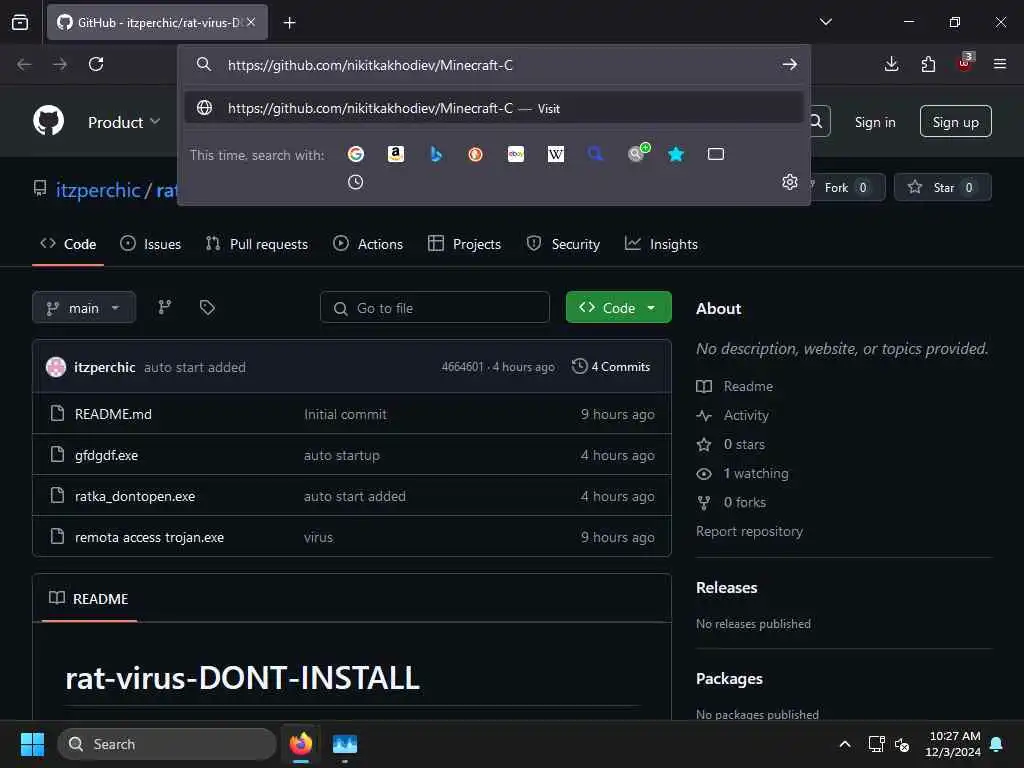Open the uBlock extension icon with badge

click(965, 63)
